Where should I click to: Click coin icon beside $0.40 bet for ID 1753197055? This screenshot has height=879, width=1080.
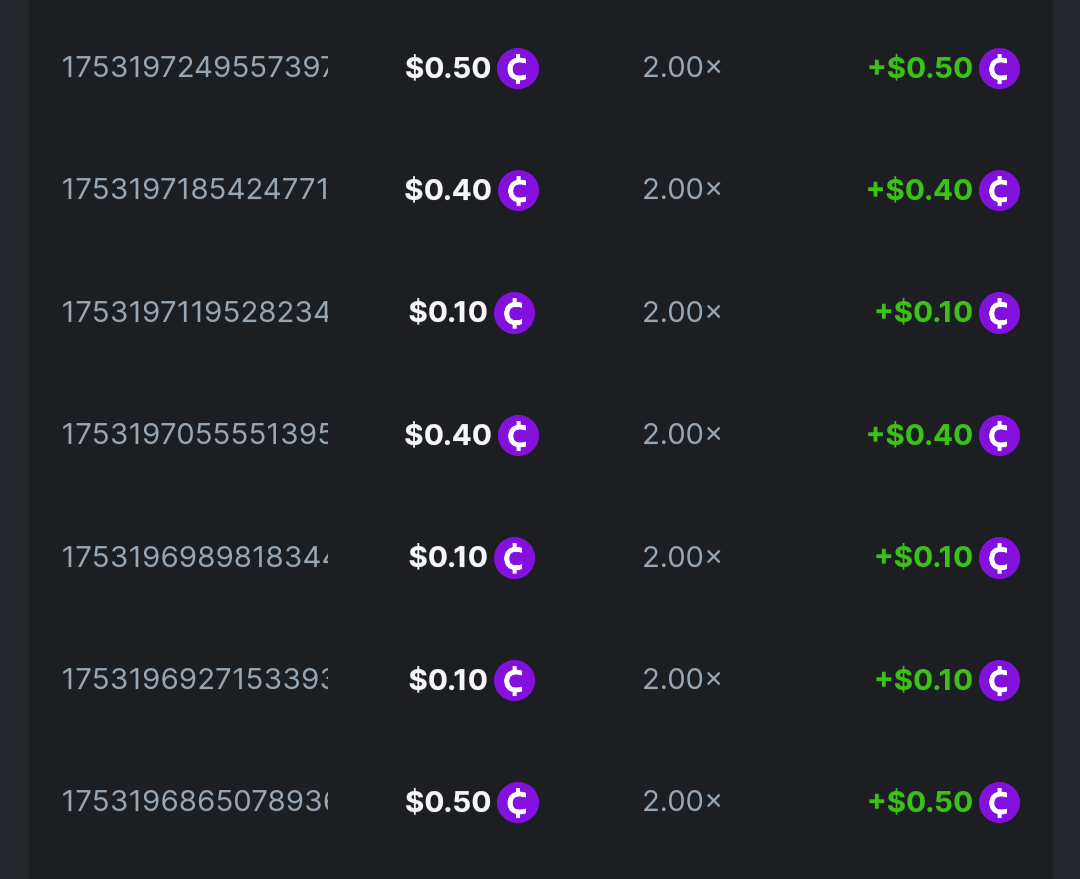pyautogui.click(x=518, y=435)
